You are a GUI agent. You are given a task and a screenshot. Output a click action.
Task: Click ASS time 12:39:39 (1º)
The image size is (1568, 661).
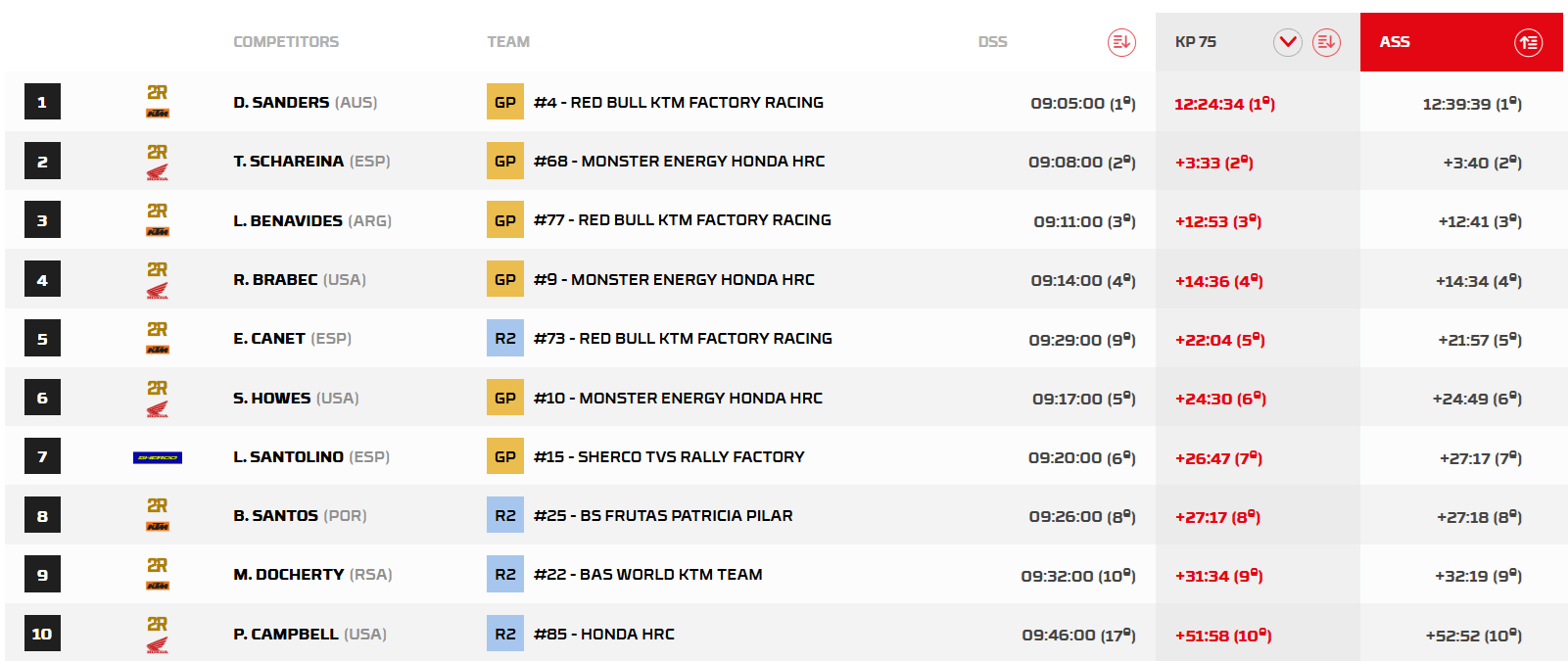[x=1472, y=103]
